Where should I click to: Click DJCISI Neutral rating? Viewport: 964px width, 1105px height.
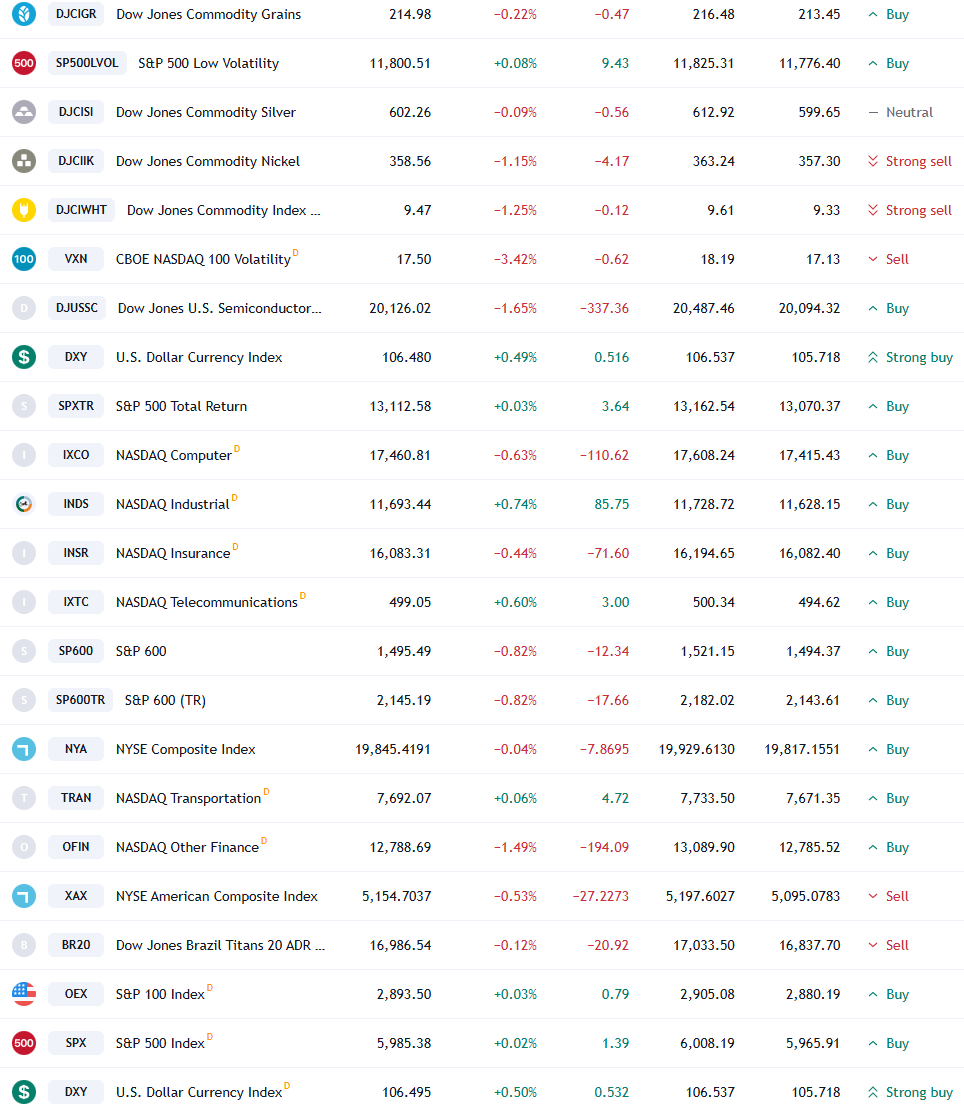[x=901, y=112]
